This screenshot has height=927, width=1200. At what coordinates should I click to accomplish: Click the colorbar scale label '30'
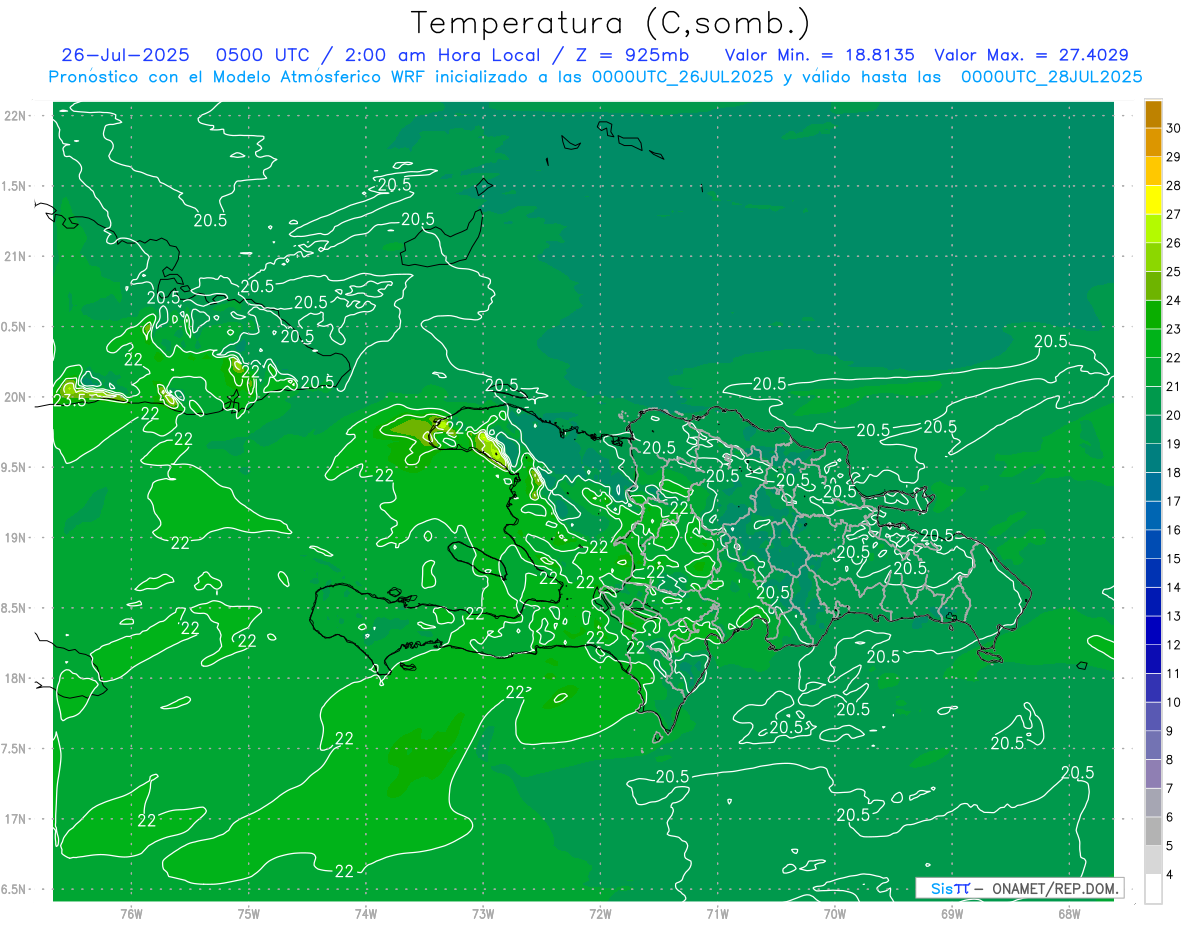pyautogui.click(x=1173, y=128)
